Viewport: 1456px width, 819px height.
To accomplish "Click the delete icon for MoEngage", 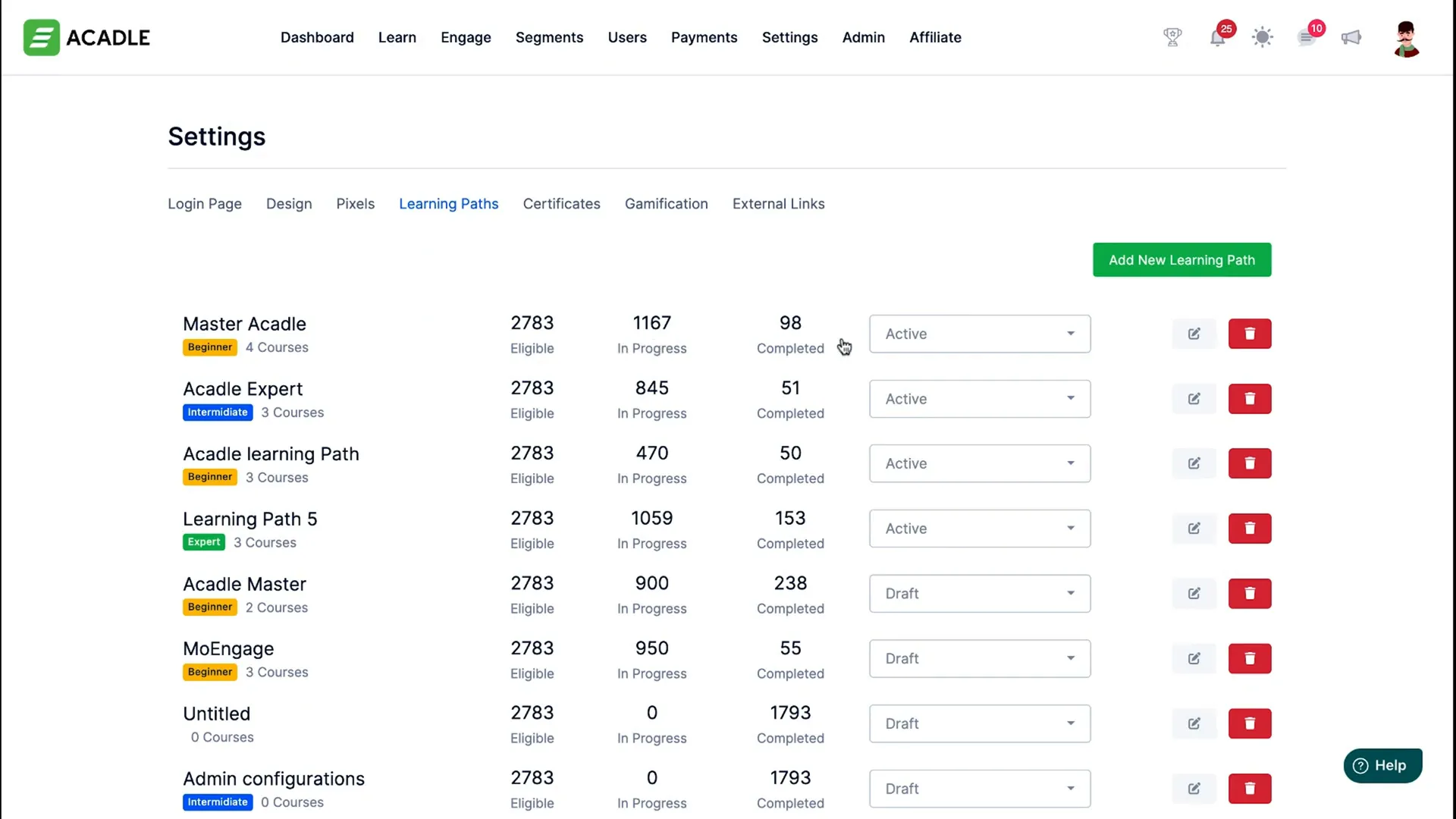I will pyautogui.click(x=1249, y=658).
